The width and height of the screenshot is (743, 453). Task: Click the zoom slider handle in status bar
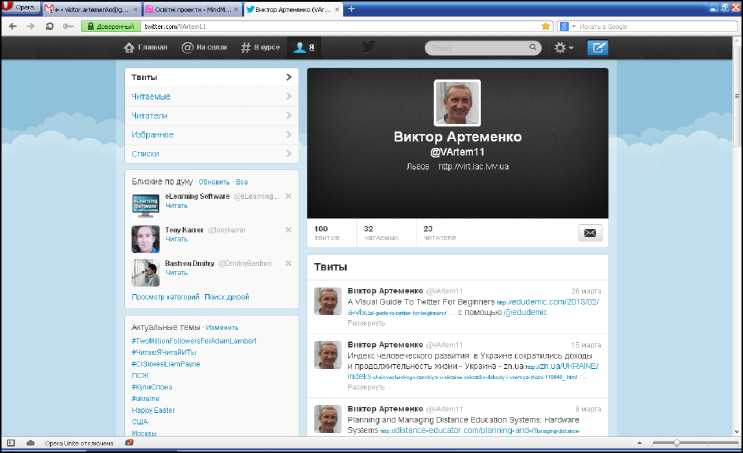pyautogui.click(x=677, y=443)
